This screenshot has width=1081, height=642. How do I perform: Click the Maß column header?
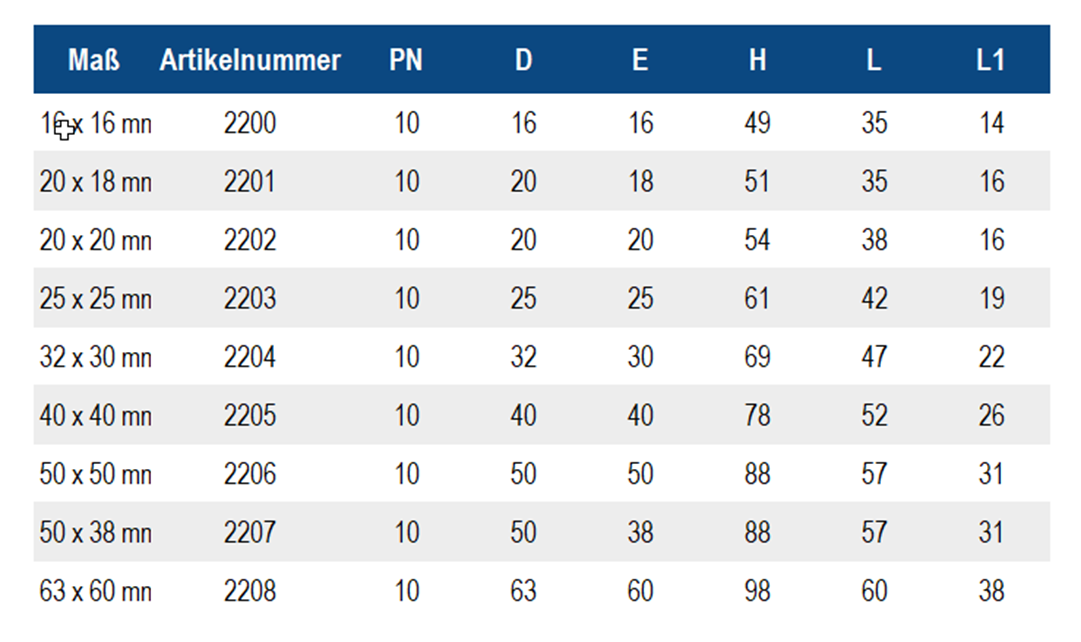pyautogui.click(x=94, y=60)
